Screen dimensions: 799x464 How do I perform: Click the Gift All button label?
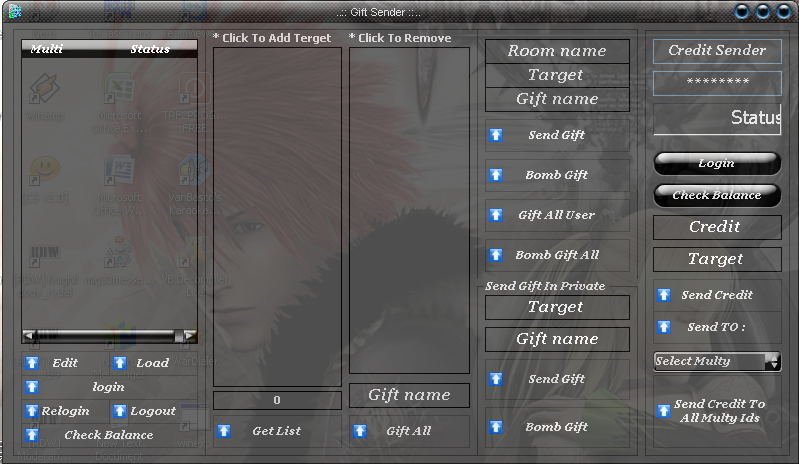pyautogui.click(x=408, y=431)
